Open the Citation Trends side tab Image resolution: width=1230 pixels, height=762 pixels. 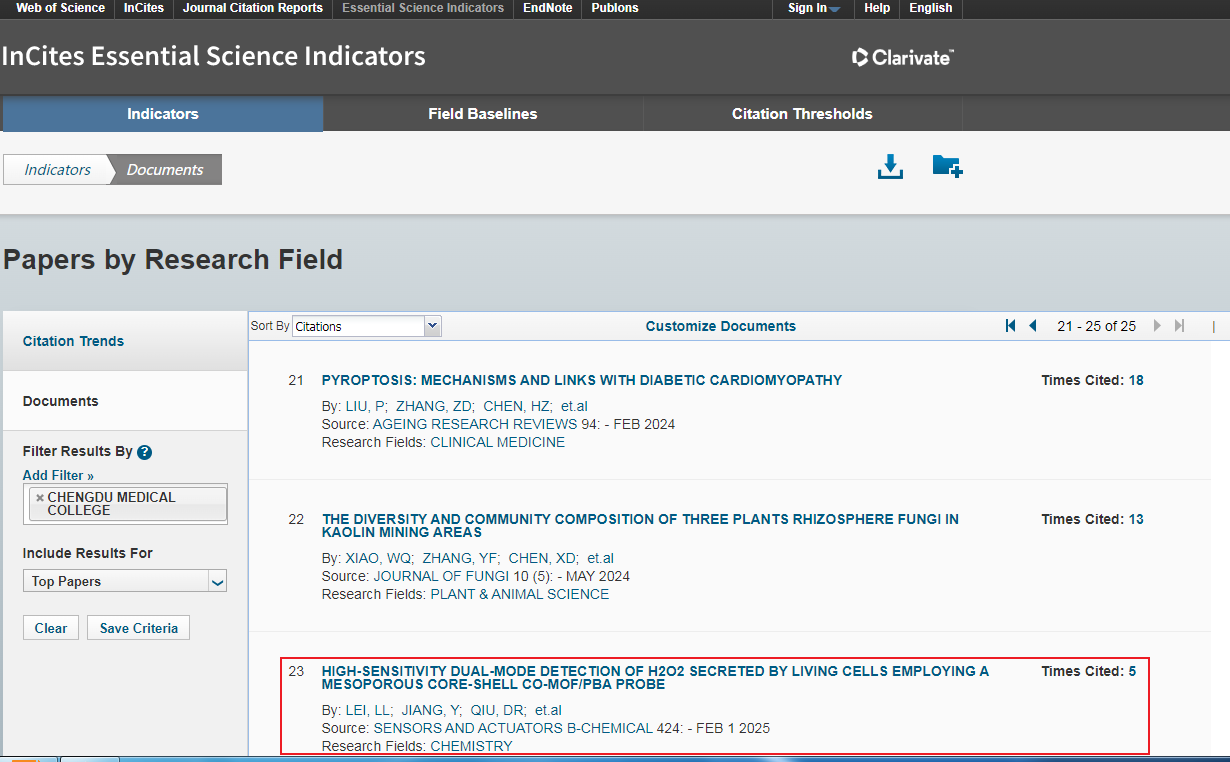click(x=74, y=341)
